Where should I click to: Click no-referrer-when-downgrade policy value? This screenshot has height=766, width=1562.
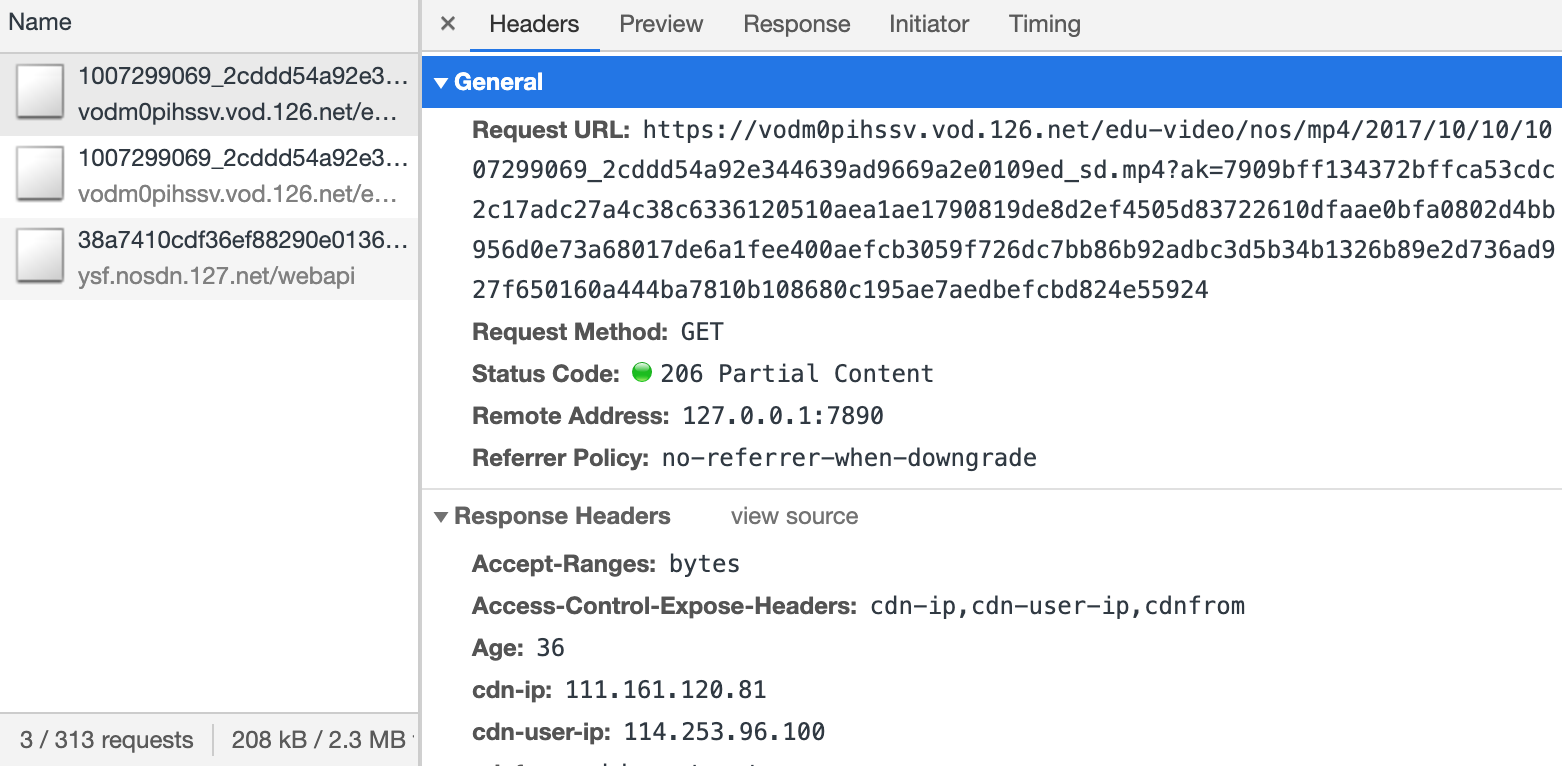click(849, 458)
